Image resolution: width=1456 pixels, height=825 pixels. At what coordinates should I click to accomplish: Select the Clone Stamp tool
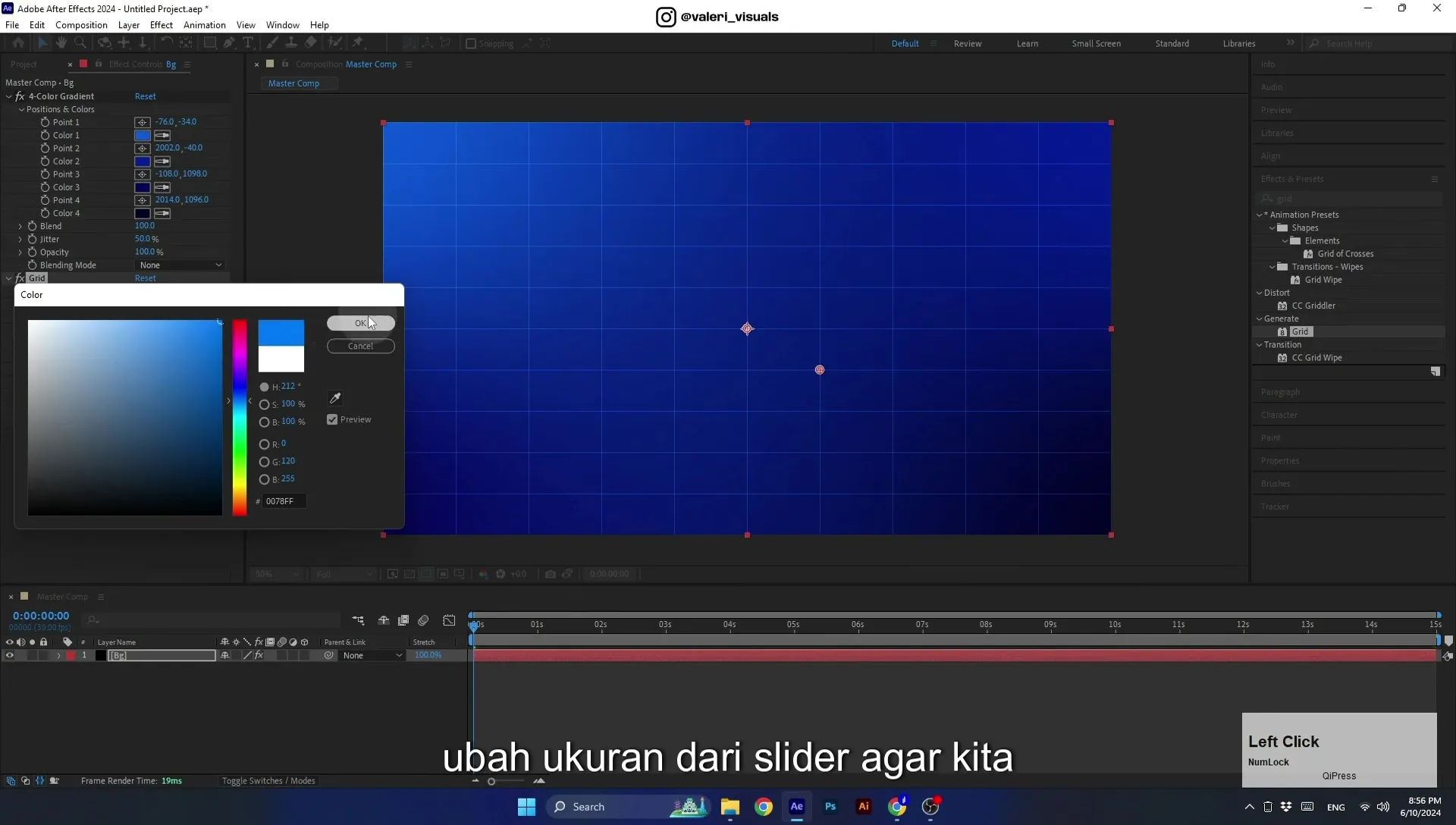click(x=290, y=43)
